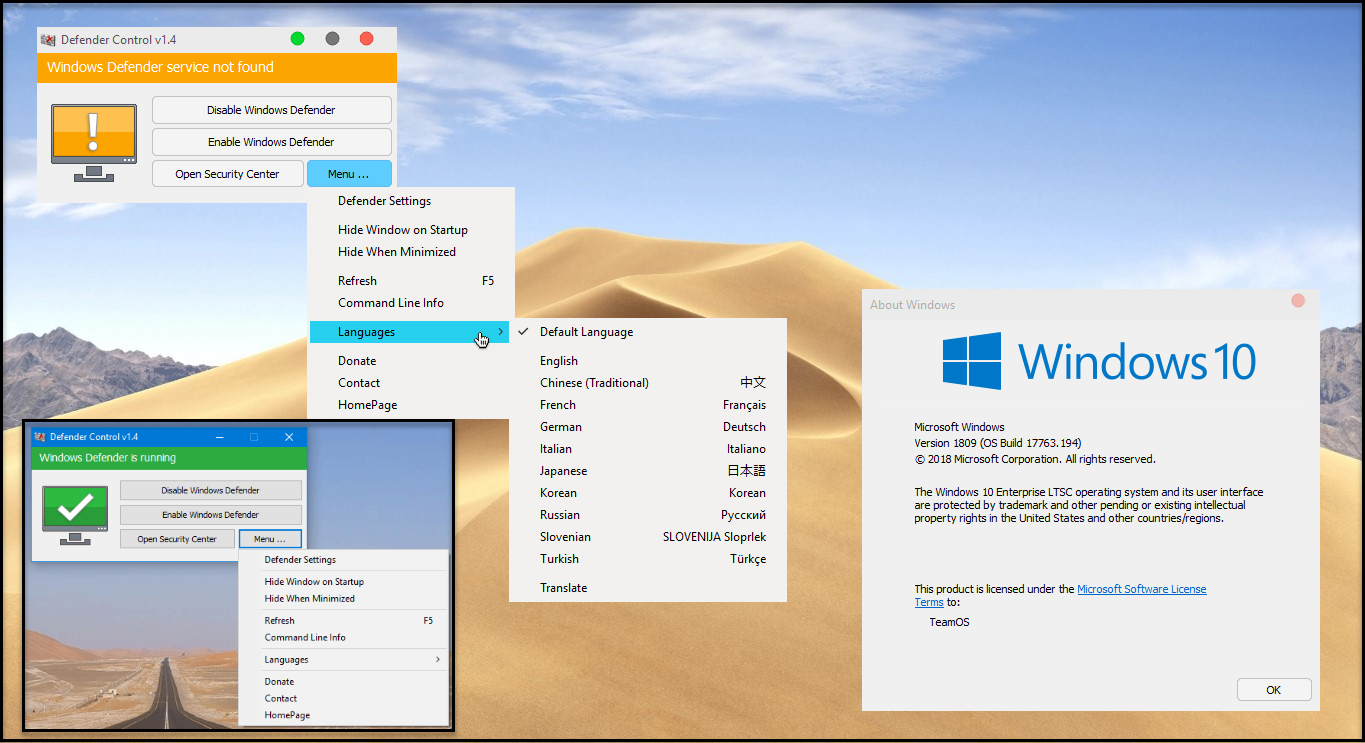
Task: Click Translate in the languages submenu
Action: coord(648,588)
